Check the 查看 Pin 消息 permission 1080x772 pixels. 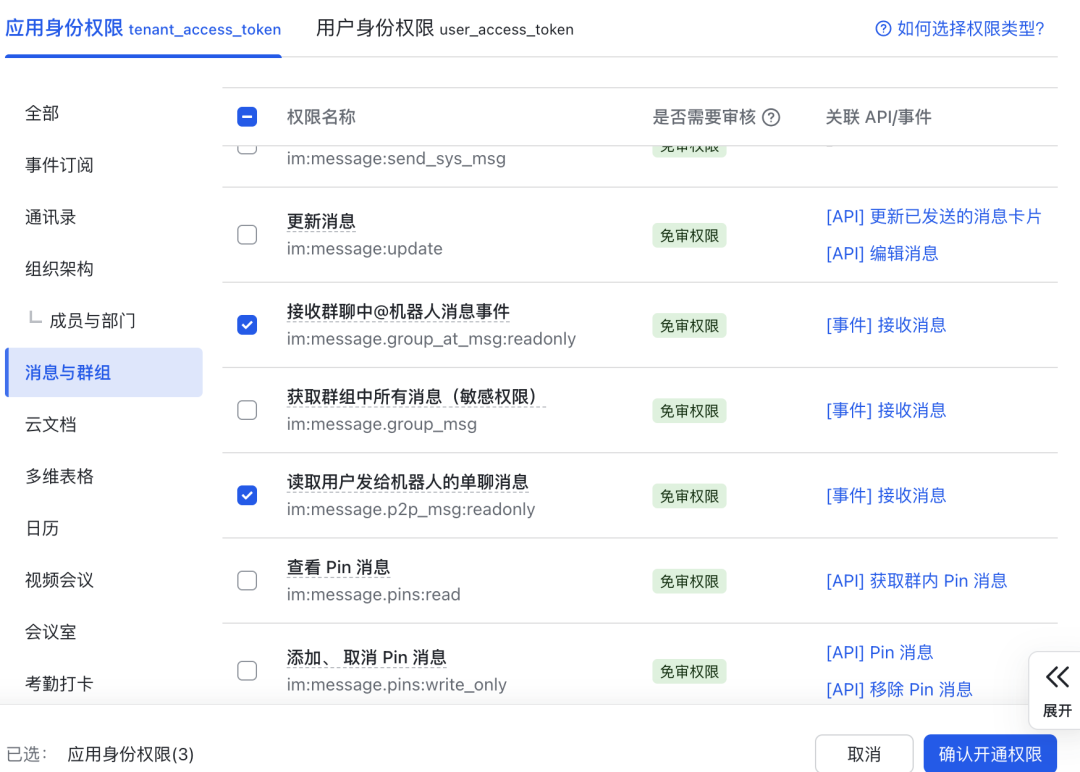tap(247, 580)
